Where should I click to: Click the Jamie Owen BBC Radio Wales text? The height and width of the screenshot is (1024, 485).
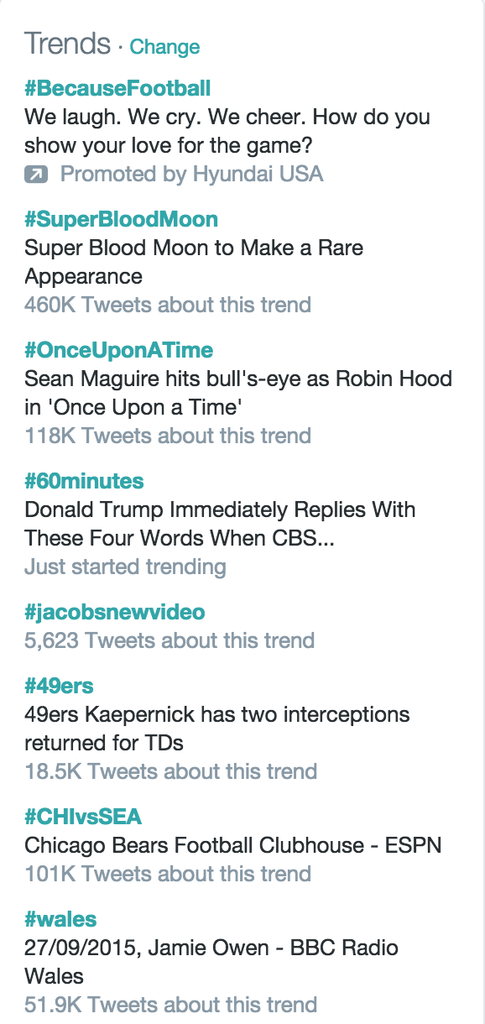pos(211,962)
